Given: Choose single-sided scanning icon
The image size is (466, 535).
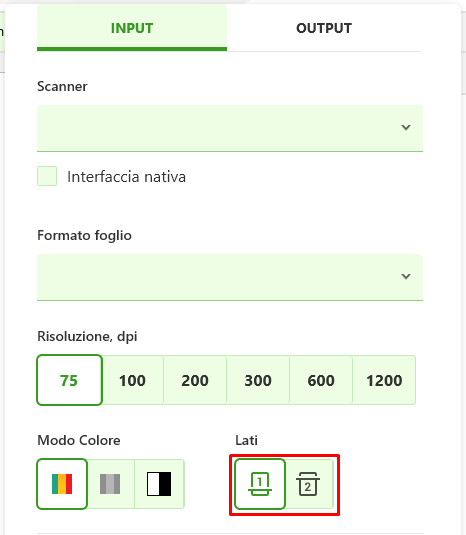Looking at the screenshot, I should point(260,484).
